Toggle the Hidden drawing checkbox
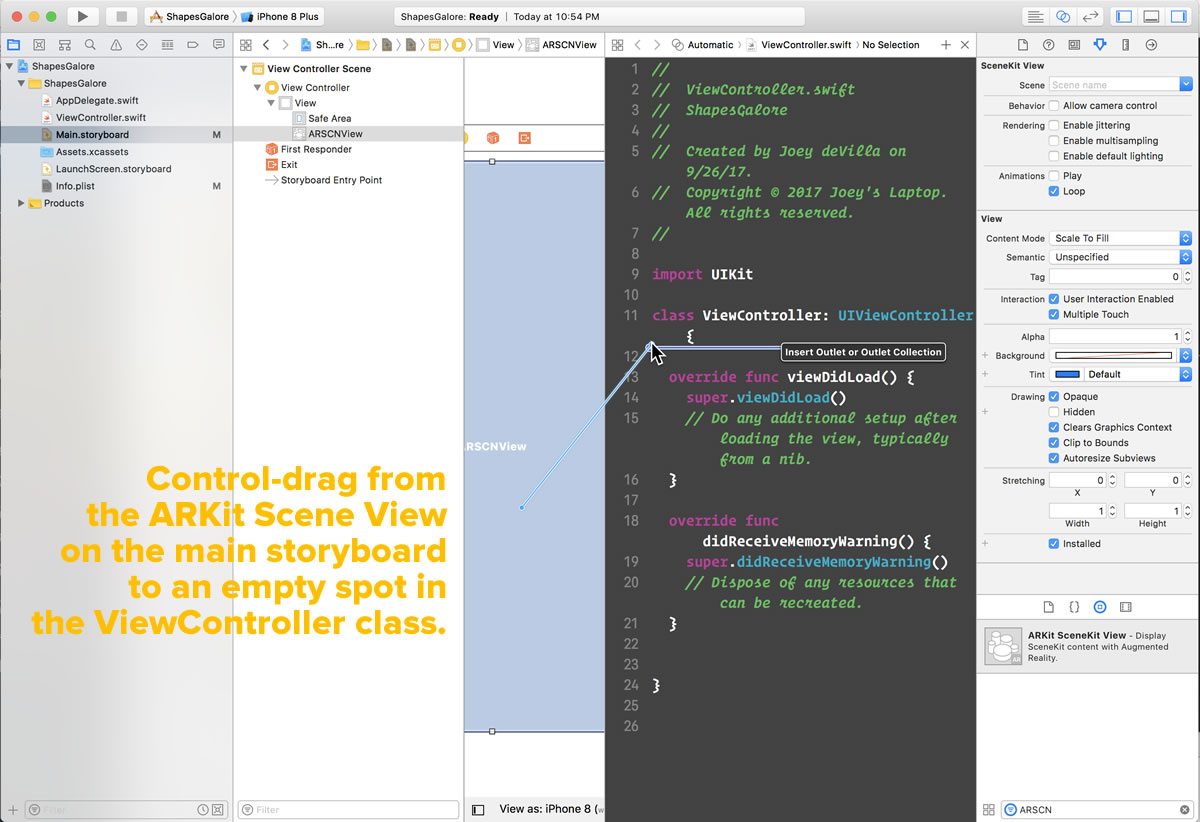 [x=1054, y=412]
